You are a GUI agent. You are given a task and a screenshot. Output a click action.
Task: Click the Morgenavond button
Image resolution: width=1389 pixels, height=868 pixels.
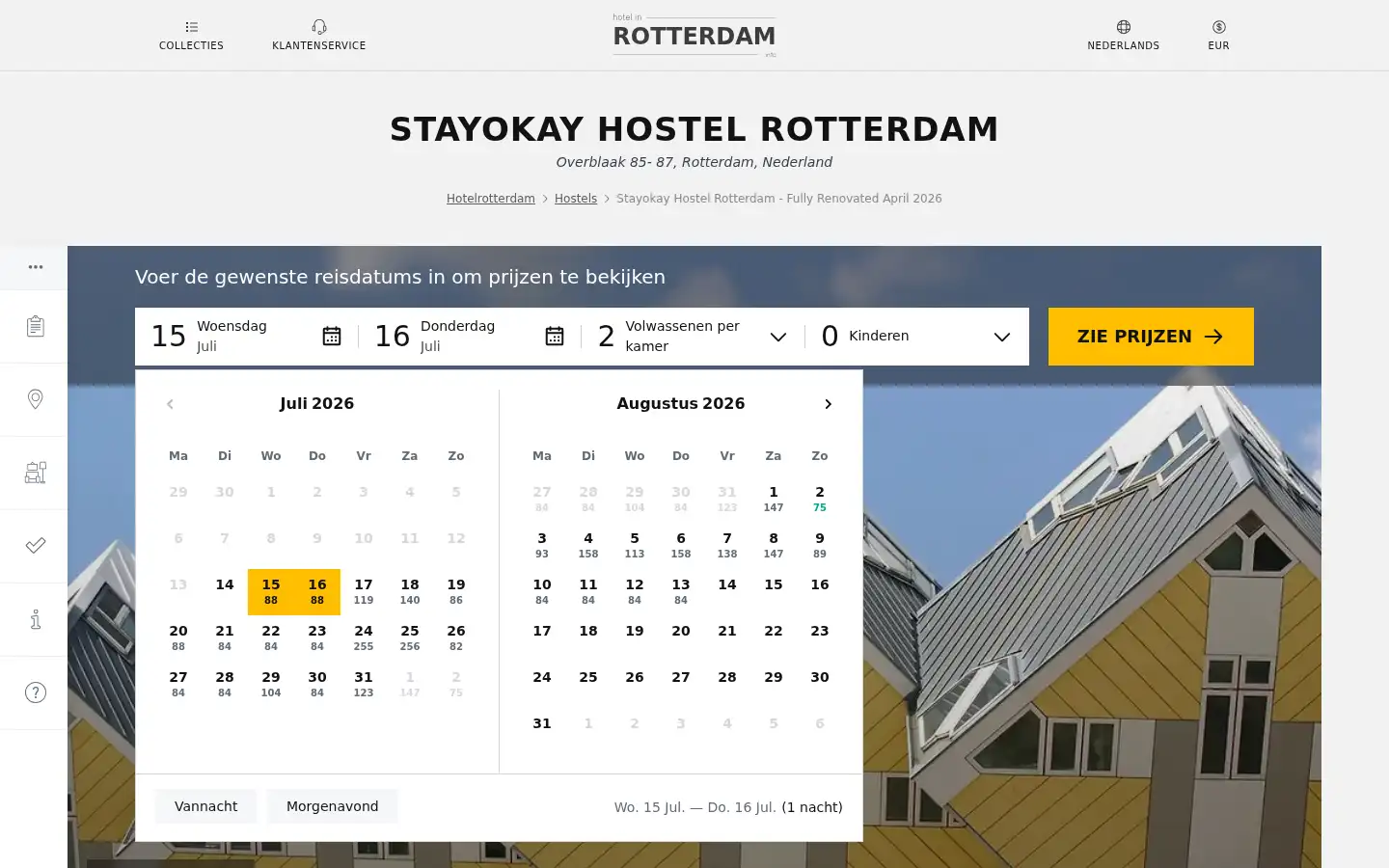click(x=332, y=806)
